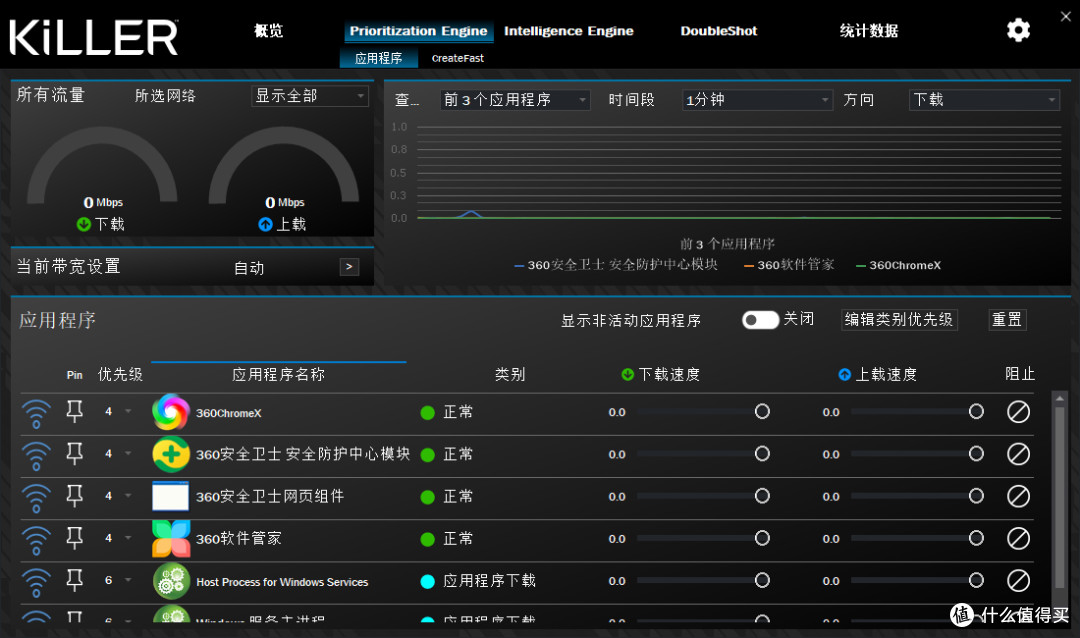Image resolution: width=1080 pixels, height=638 pixels.
Task: Click the 360安全卫士网页组件 app icon
Action: [171, 496]
